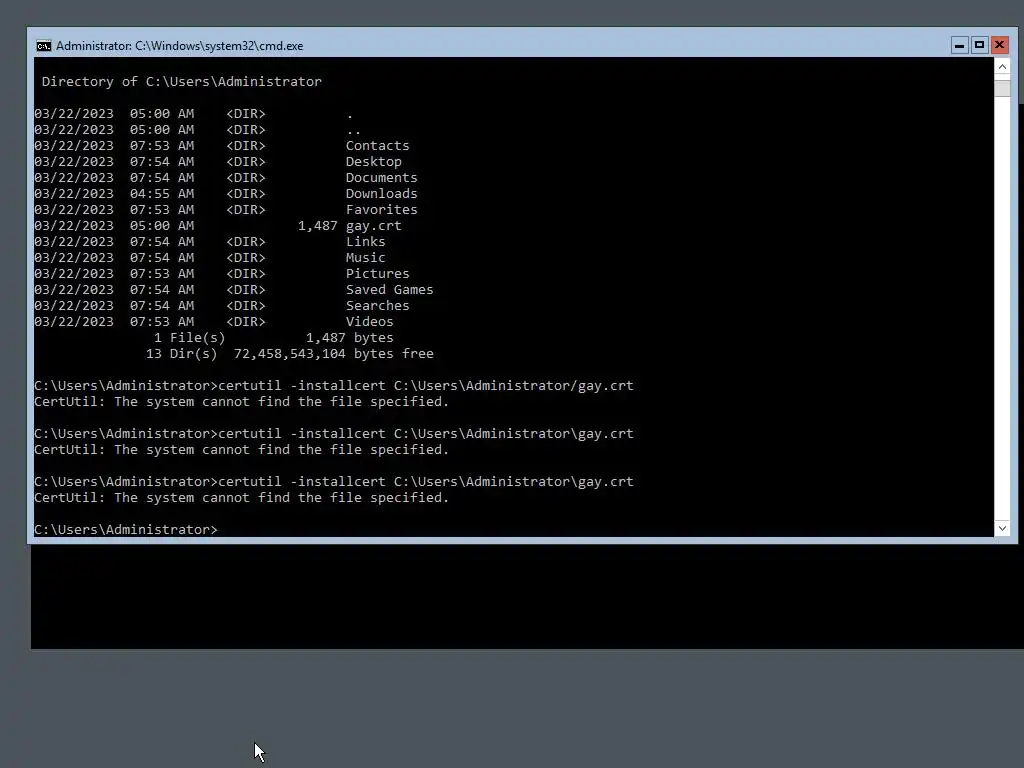Click the final empty 'C:\Users\Administrator>' prompt
This screenshot has width=1024, height=768.
[126, 530]
